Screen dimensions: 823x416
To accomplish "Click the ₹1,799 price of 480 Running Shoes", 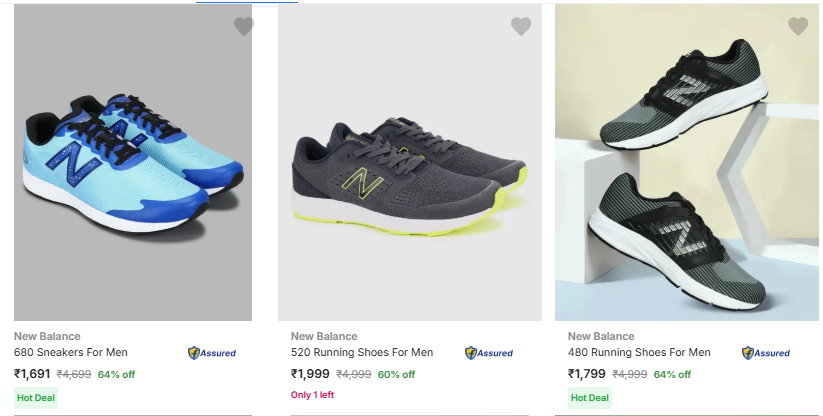I will coord(587,374).
